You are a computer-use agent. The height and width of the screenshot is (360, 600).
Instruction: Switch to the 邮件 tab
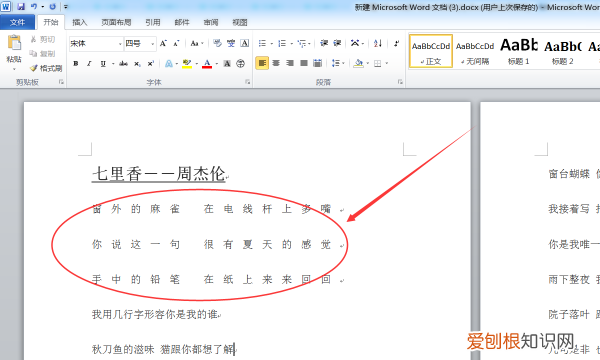tap(182, 22)
